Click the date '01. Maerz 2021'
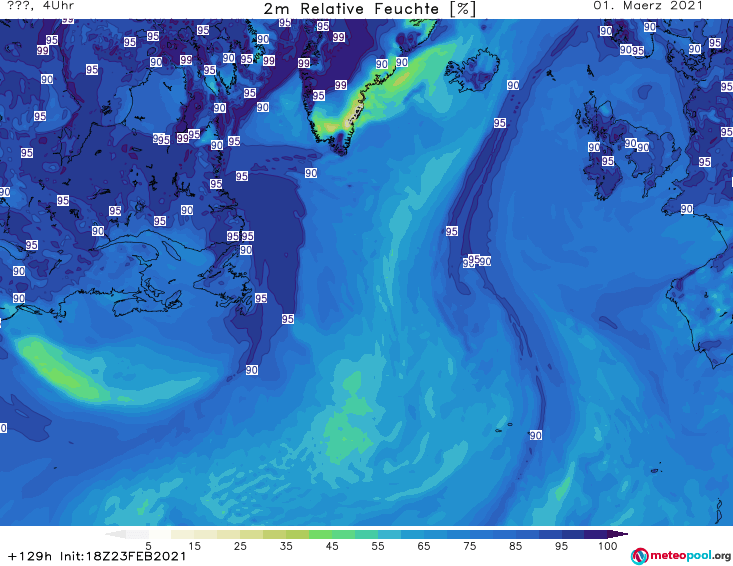 click(648, 6)
